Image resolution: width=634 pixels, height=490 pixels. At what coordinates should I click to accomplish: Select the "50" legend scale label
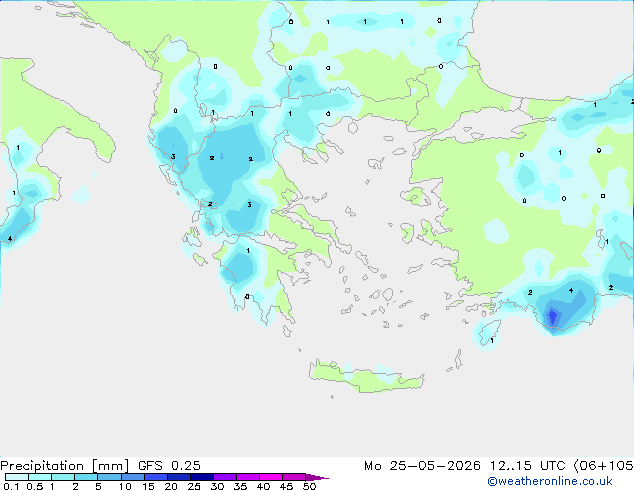[x=310, y=486]
